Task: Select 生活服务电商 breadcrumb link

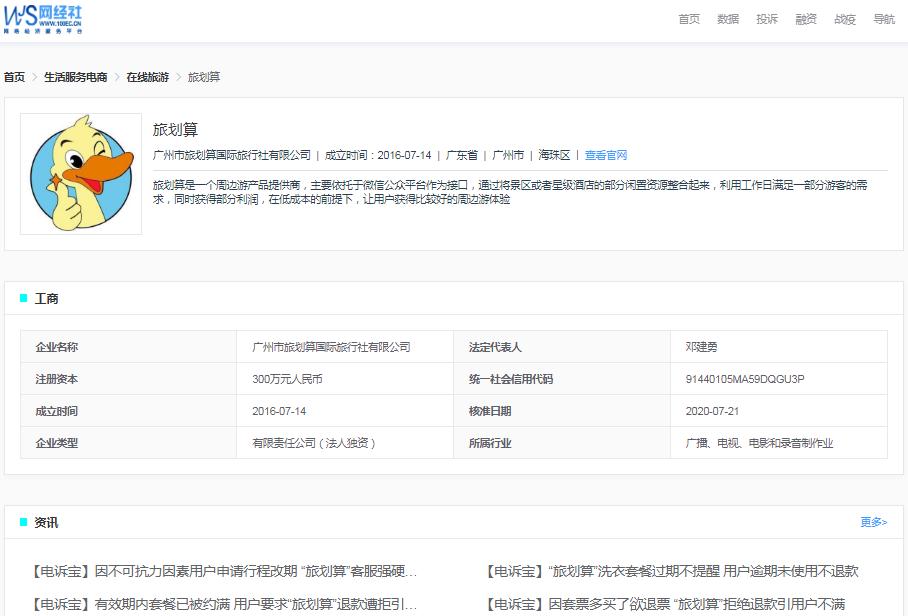Action: (75, 76)
